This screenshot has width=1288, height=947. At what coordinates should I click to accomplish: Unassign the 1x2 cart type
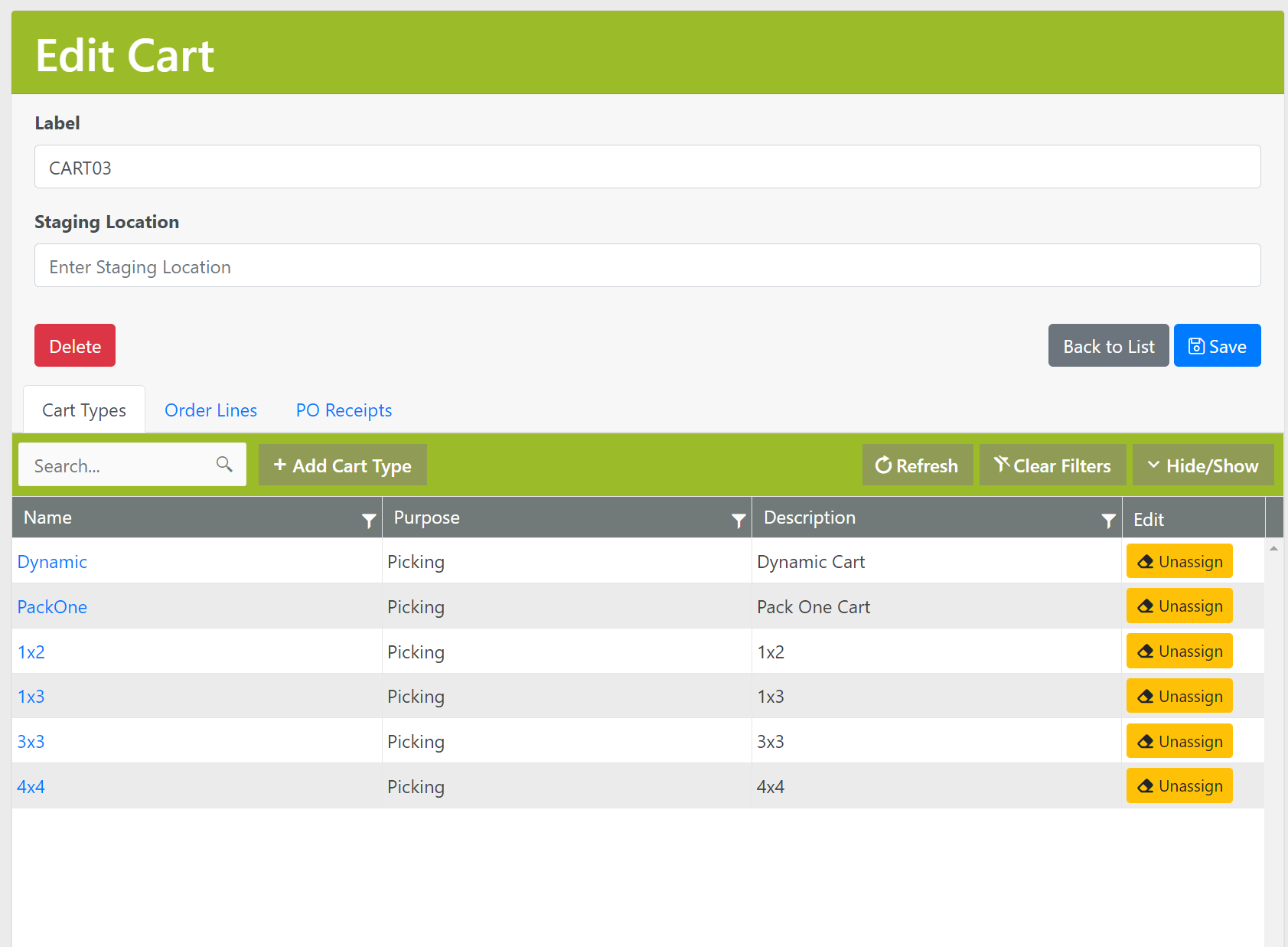click(x=1179, y=651)
